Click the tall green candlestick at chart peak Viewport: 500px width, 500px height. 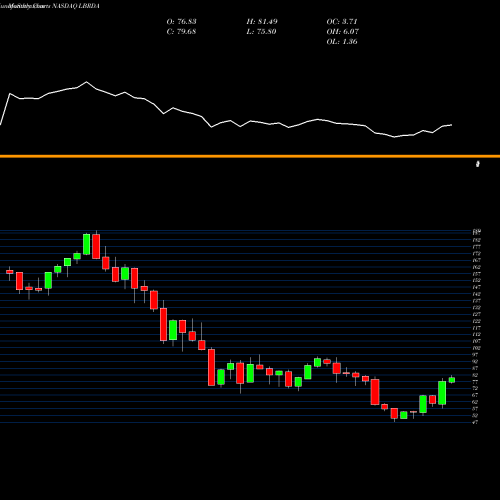point(86,244)
